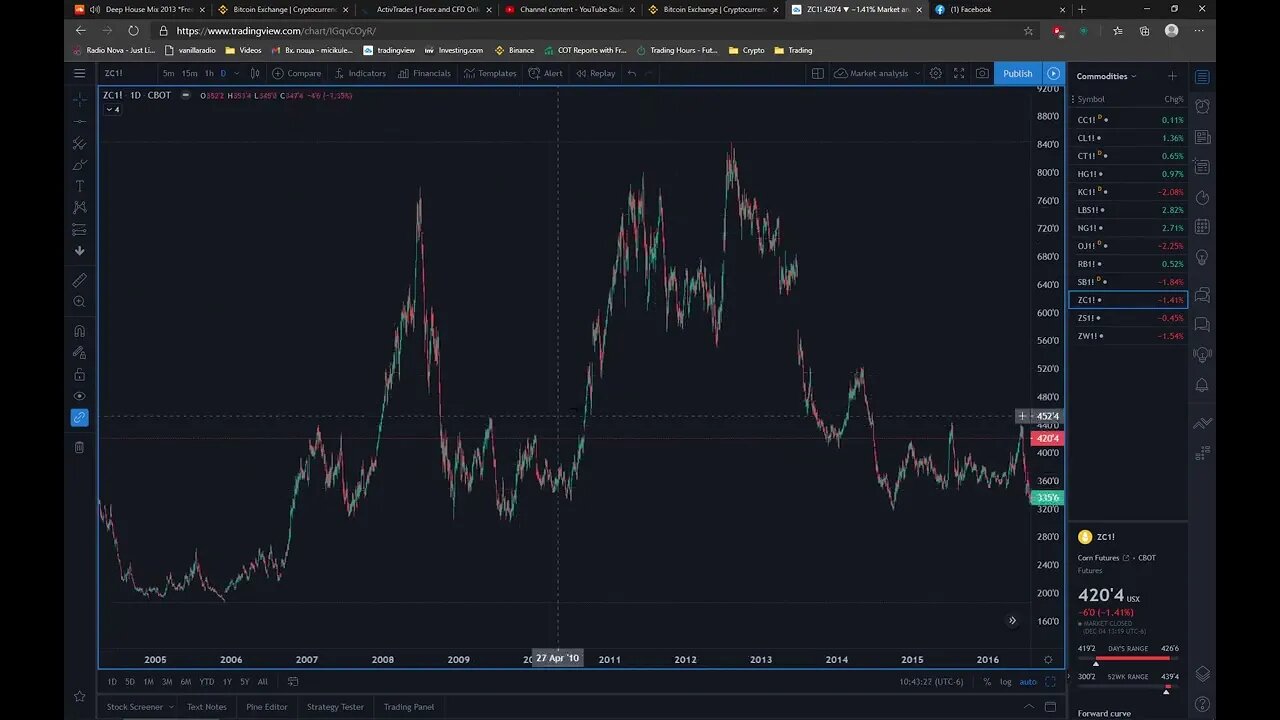Open the indicator Templates dropdown
The height and width of the screenshot is (720, 1280).
(490, 73)
